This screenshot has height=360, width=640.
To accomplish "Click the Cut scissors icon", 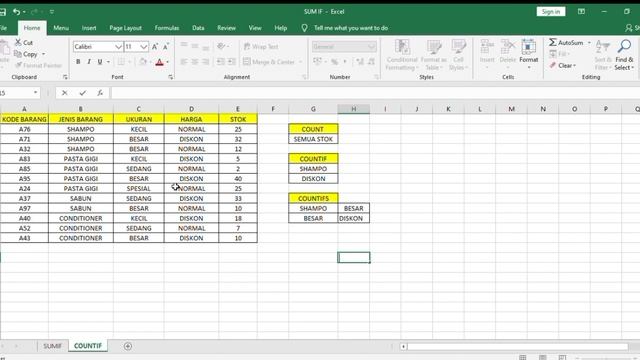I will click(18, 42).
